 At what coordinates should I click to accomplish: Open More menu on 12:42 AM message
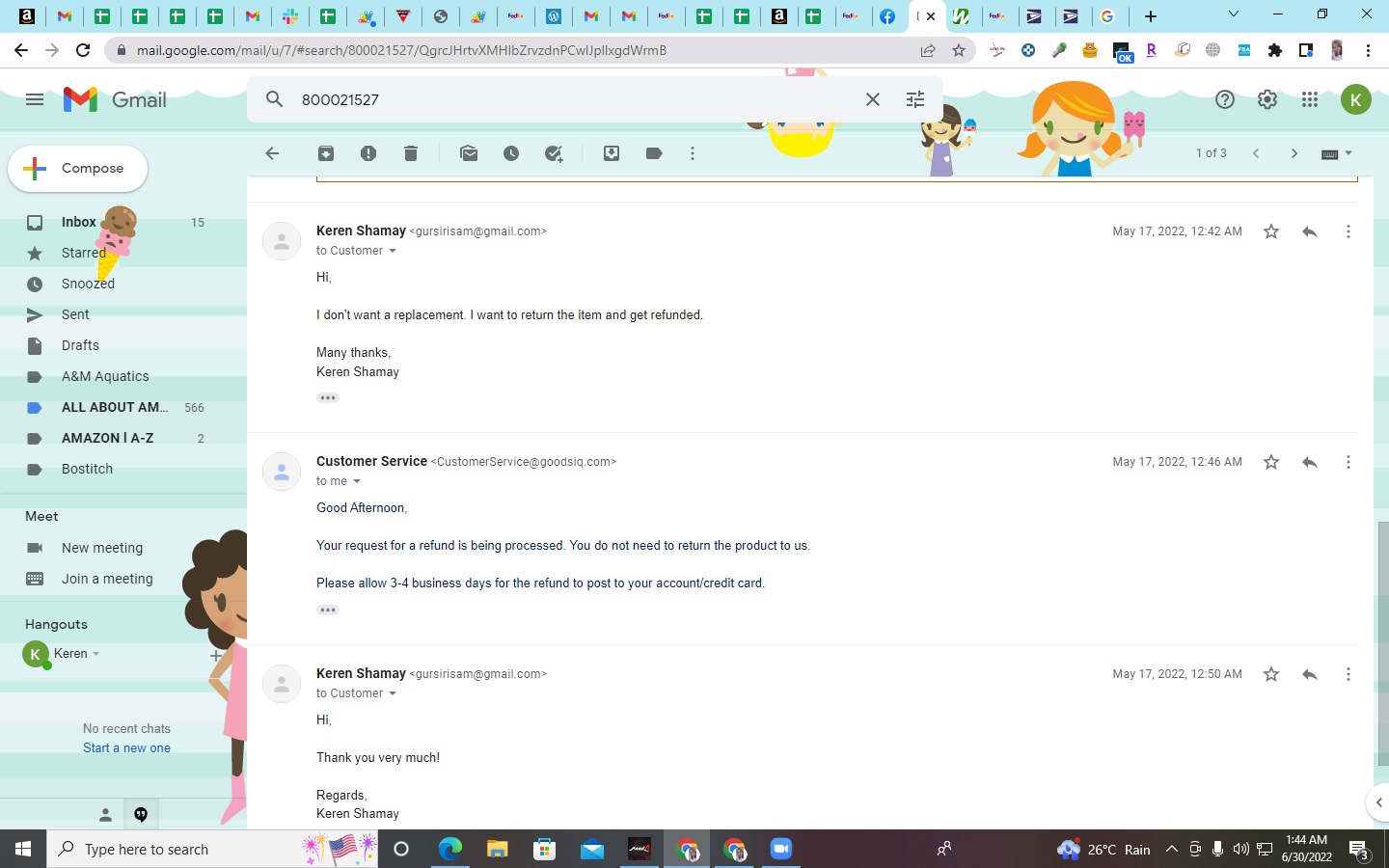coord(1348,231)
